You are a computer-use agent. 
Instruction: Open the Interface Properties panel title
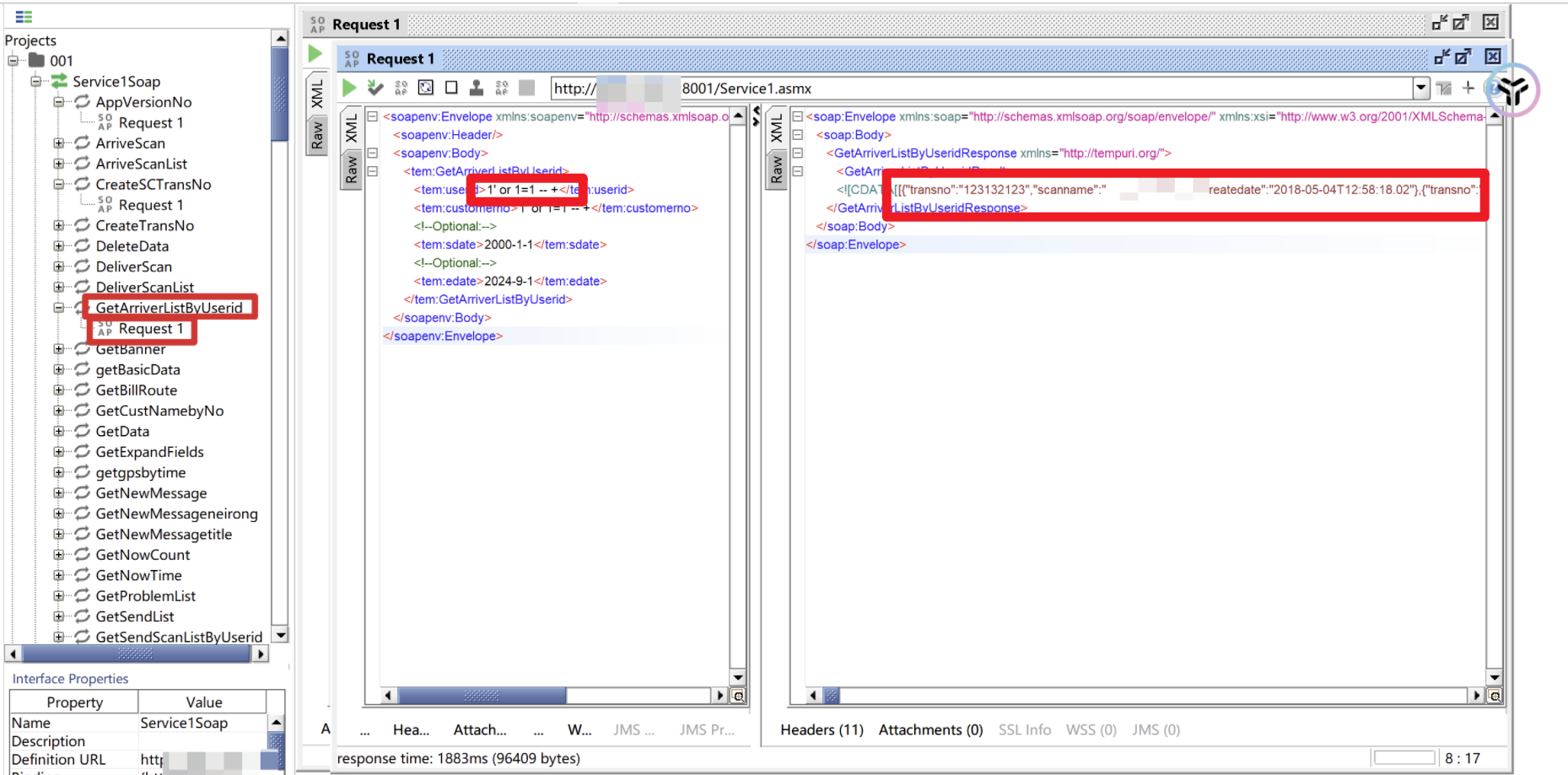70,679
